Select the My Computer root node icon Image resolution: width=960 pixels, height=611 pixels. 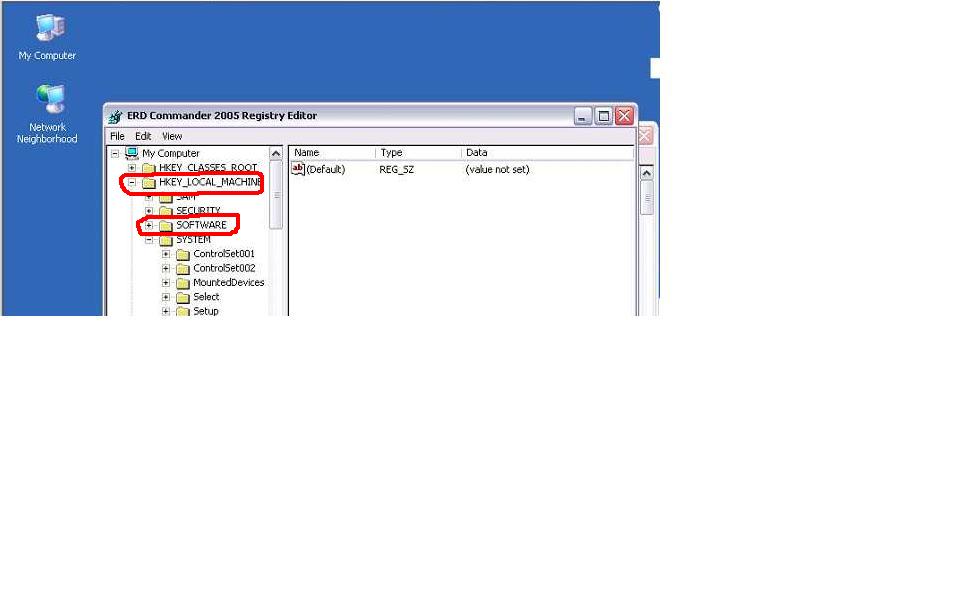[x=132, y=153]
